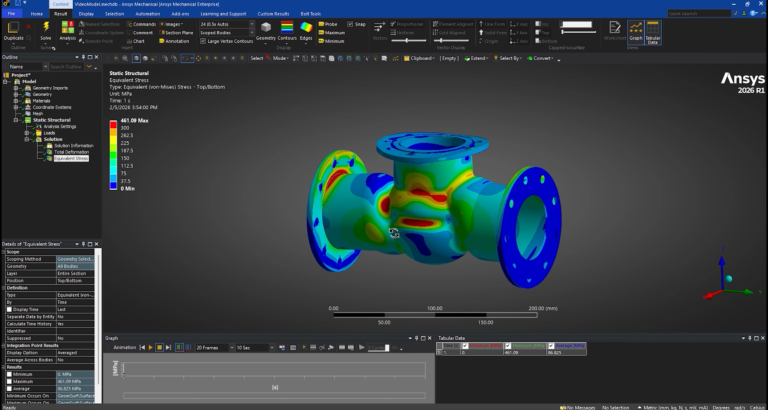This screenshot has height=410, width=768.
Task: Open the File menu
Action: [11, 14]
